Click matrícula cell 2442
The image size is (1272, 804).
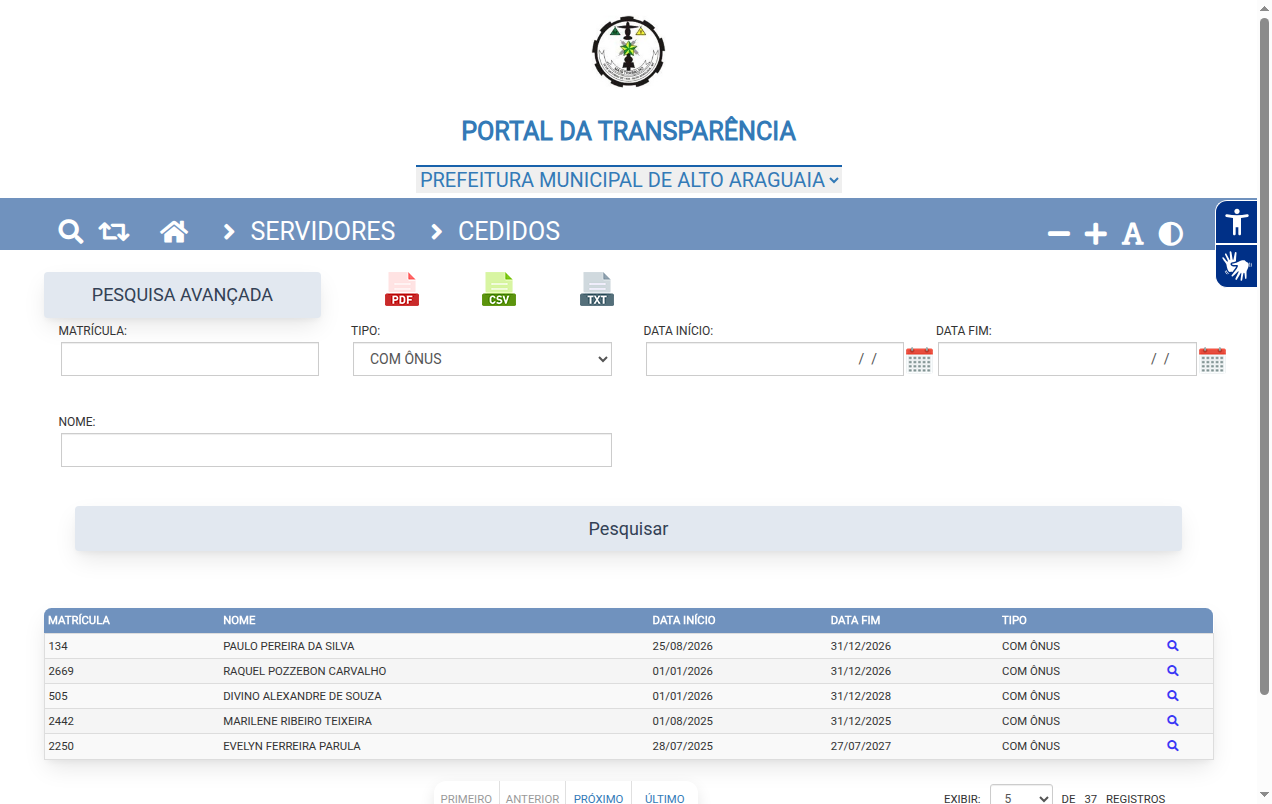tap(61, 721)
